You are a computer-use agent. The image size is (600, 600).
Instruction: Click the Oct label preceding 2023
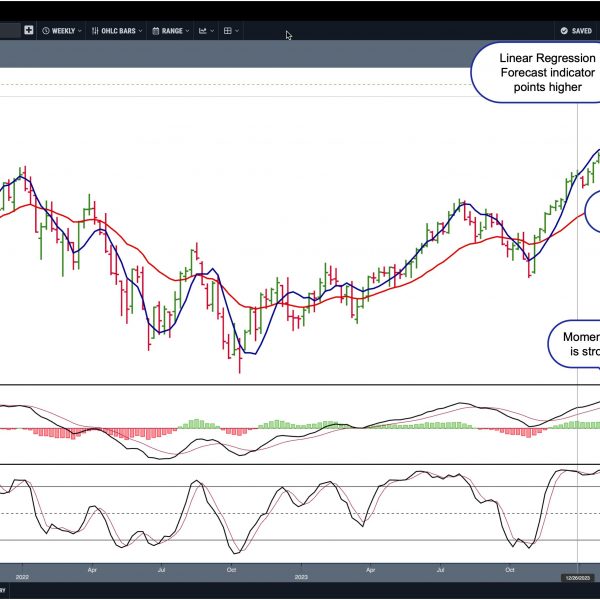click(231, 570)
